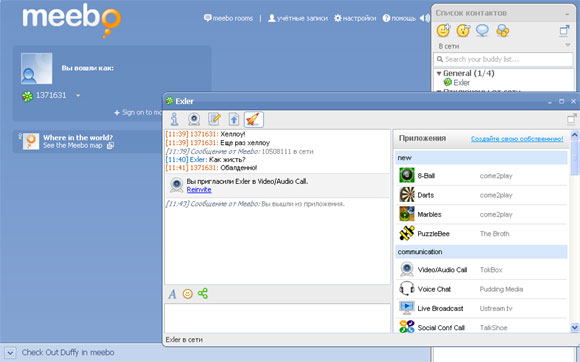Open the font formatting A icon

172,294
